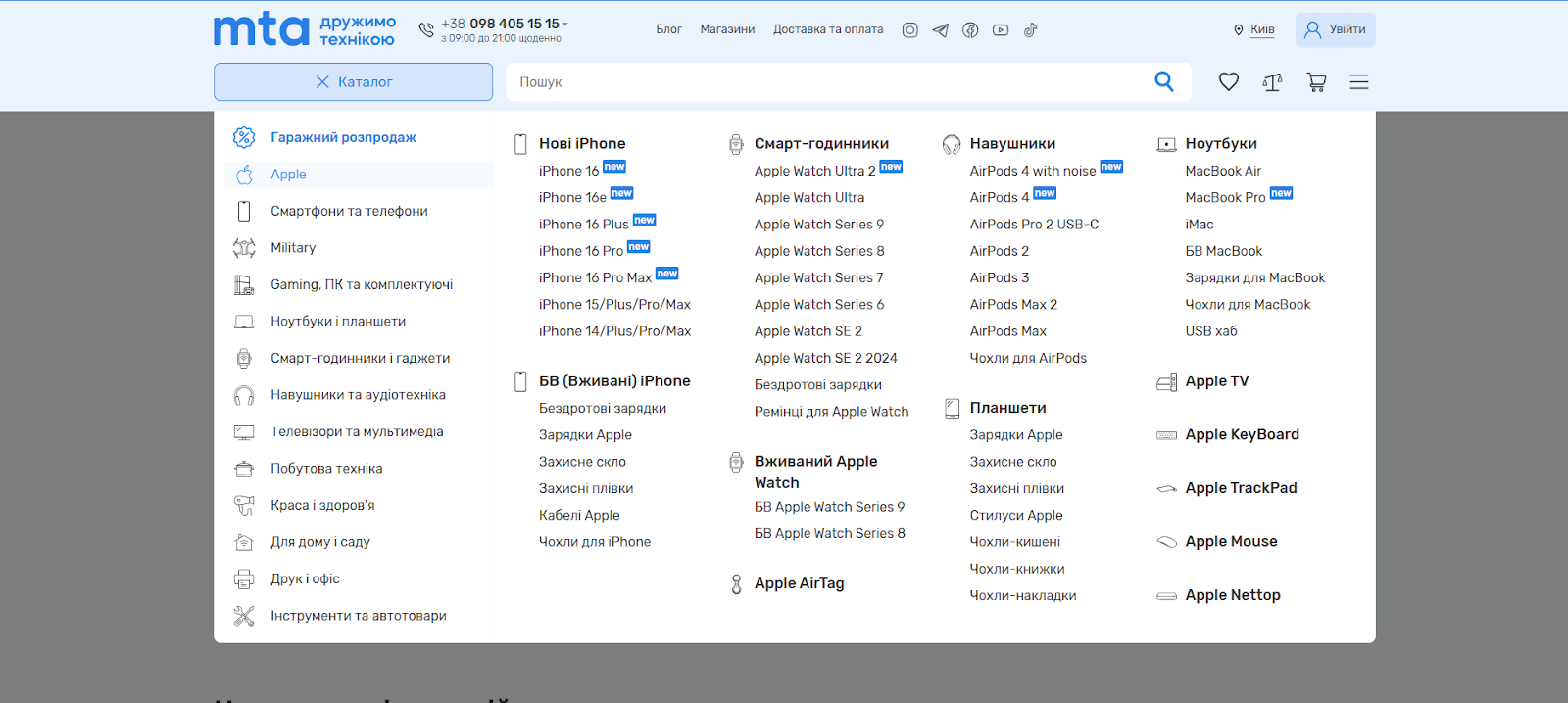Click the Apple Mouse icon

1166,542
